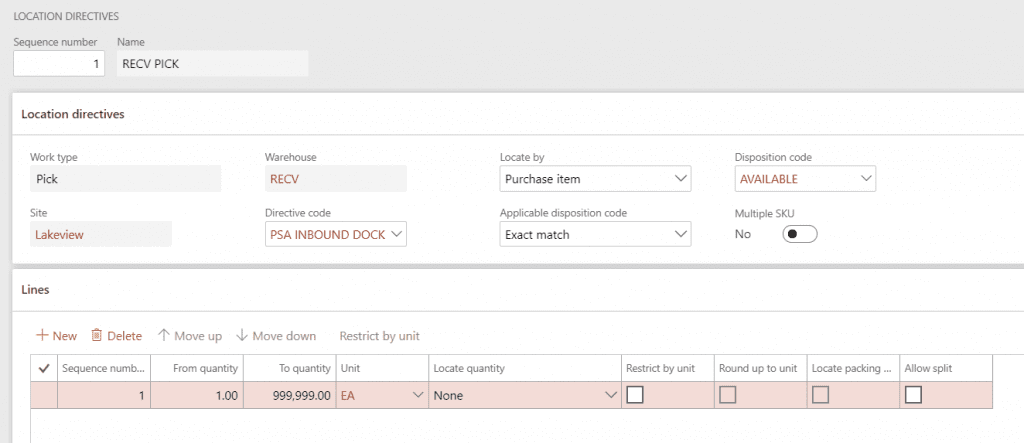Open the Locate quantity dropdown

click(x=610, y=395)
